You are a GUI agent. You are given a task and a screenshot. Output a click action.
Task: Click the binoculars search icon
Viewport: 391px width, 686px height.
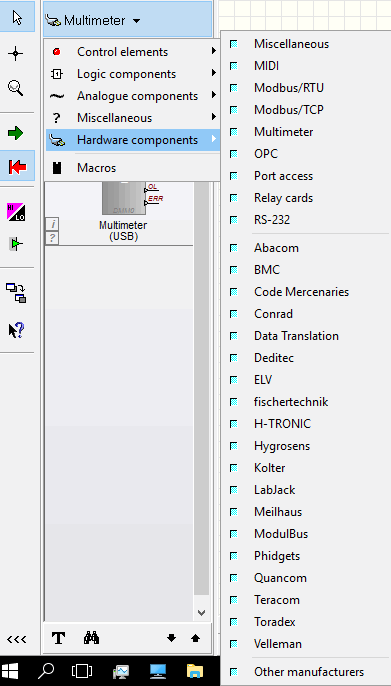[91, 638]
